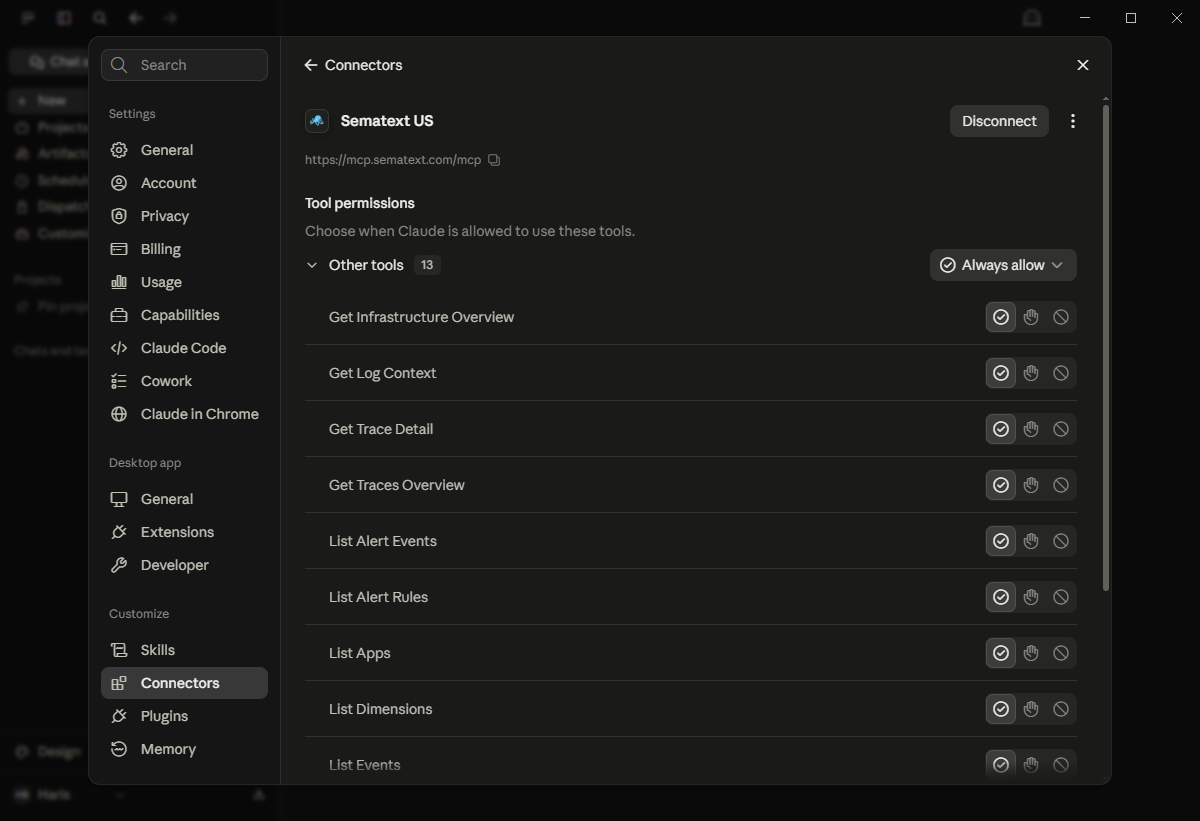Viewport: 1200px width, 821px height.
Task: Click the 13 tools count badge
Action: tap(427, 265)
